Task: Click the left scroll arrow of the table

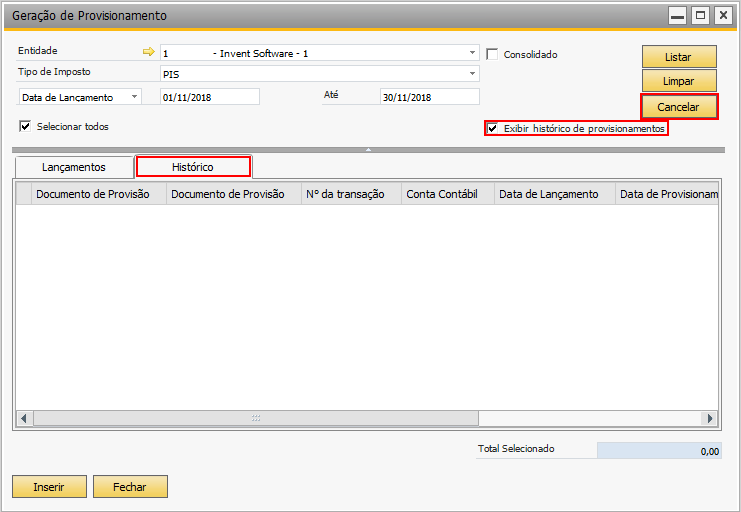Action: tap(24, 418)
